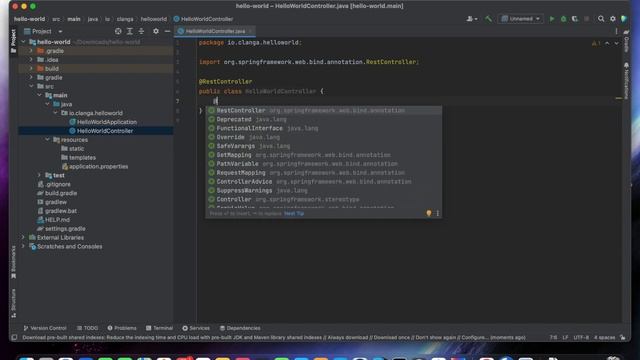Open IDE settings gear in top toolbar
Image resolution: width=640 pixels, height=360 pixels.
click(613, 19)
